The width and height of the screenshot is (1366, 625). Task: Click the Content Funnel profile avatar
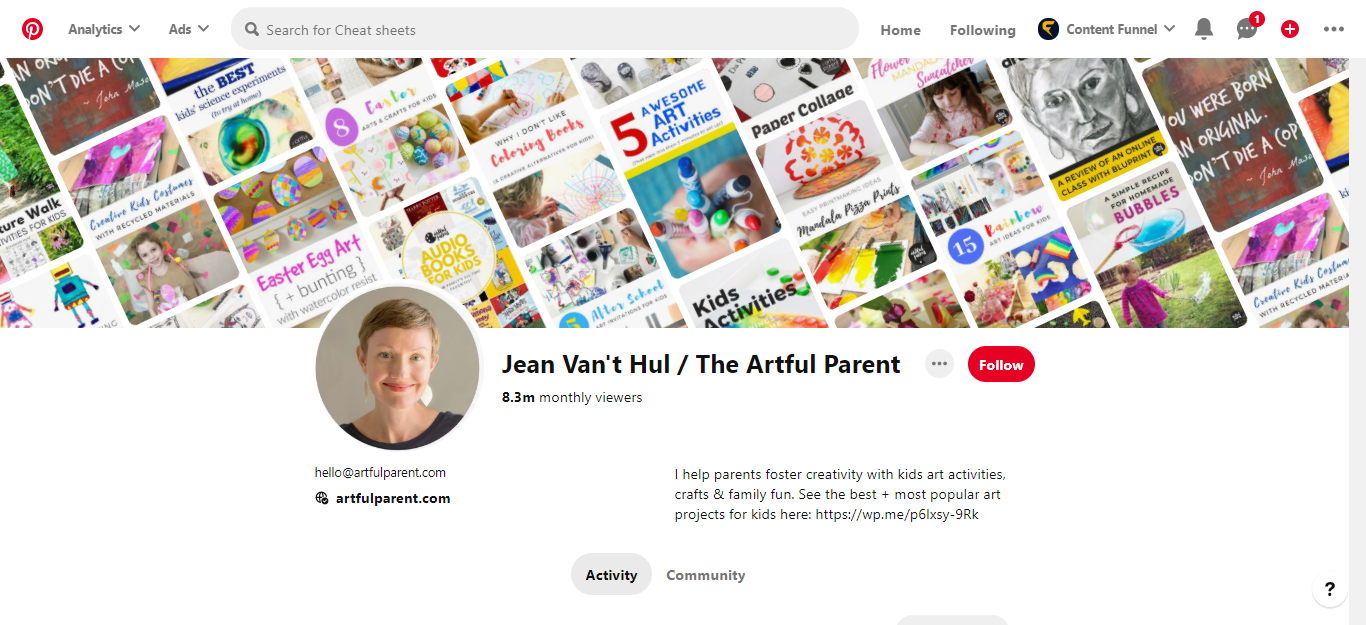1048,29
